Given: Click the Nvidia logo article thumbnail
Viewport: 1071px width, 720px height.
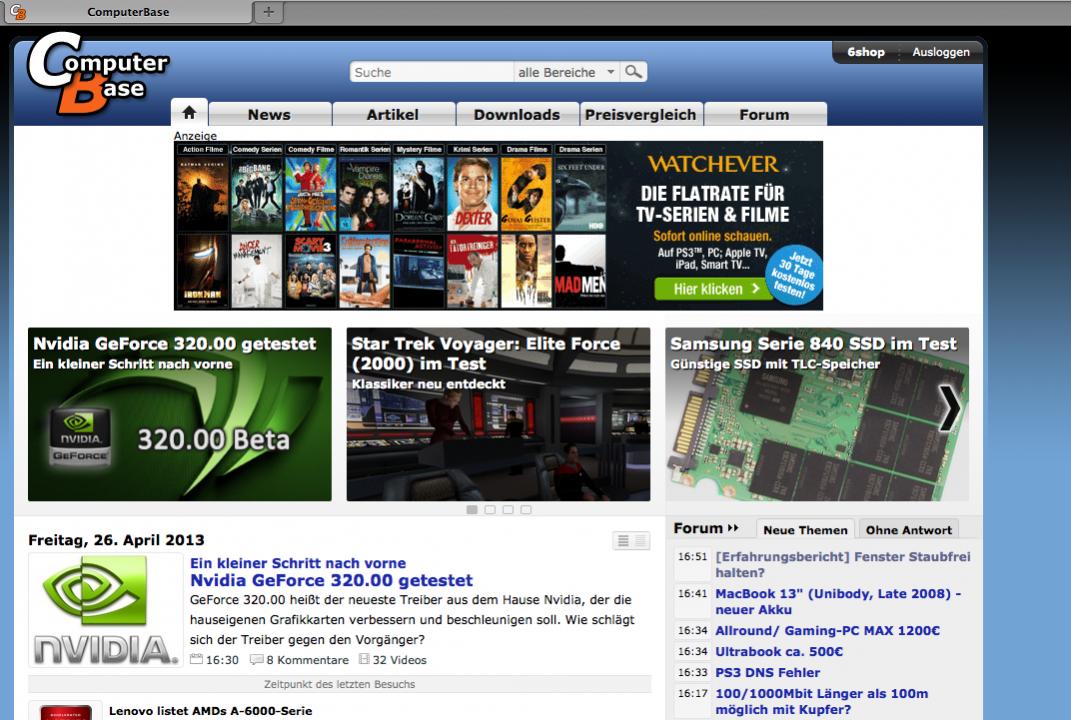Looking at the screenshot, I should (x=106, y=609).
